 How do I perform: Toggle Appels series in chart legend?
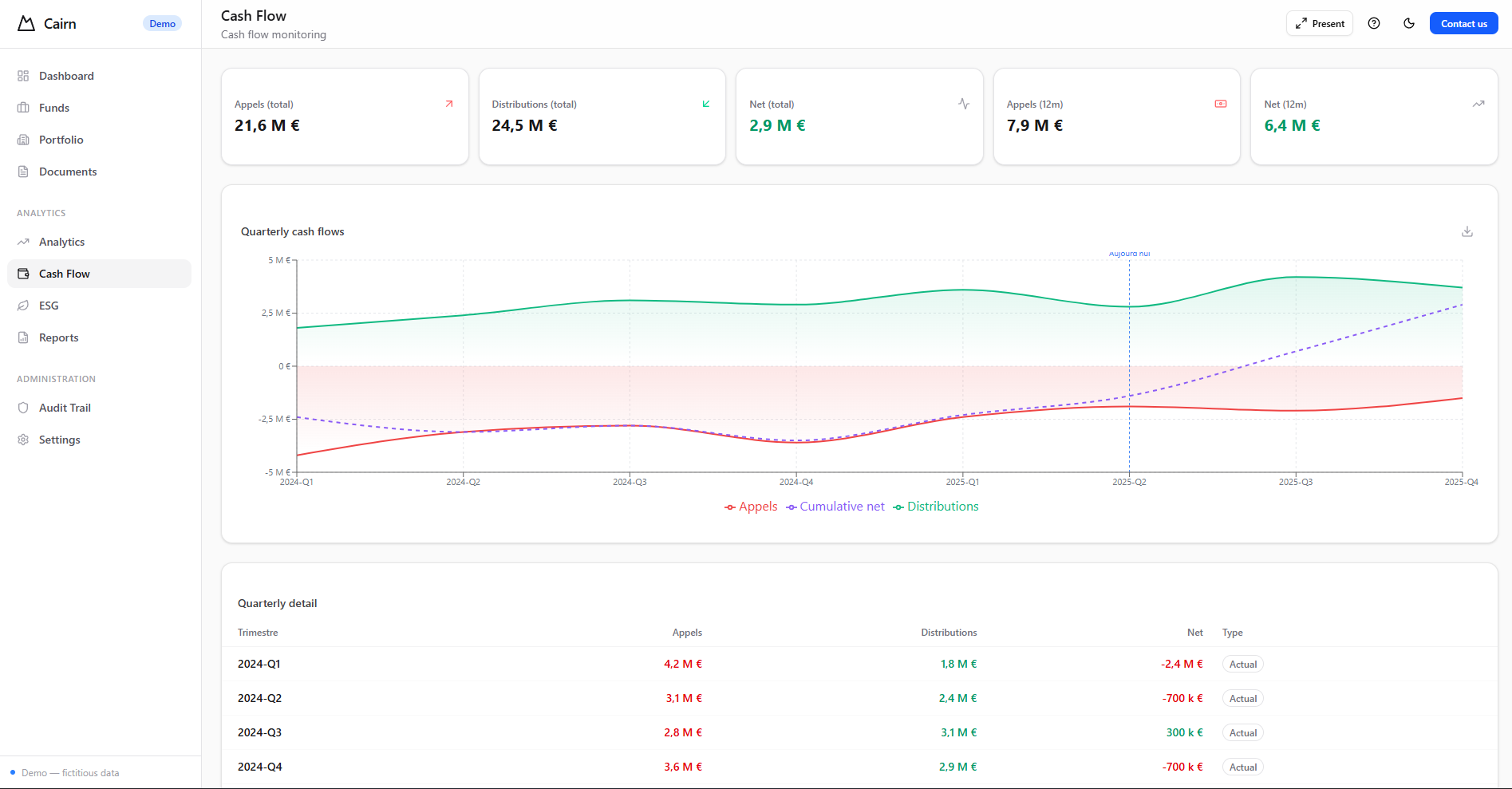[x=751, y=507]
